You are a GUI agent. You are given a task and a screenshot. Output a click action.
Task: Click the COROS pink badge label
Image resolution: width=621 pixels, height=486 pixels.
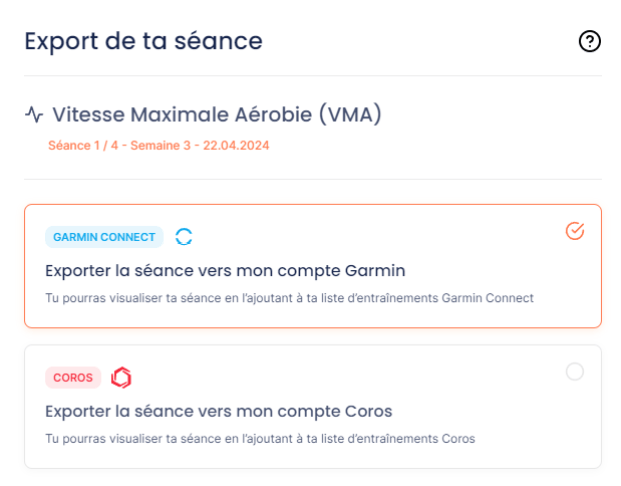(73, 377)
